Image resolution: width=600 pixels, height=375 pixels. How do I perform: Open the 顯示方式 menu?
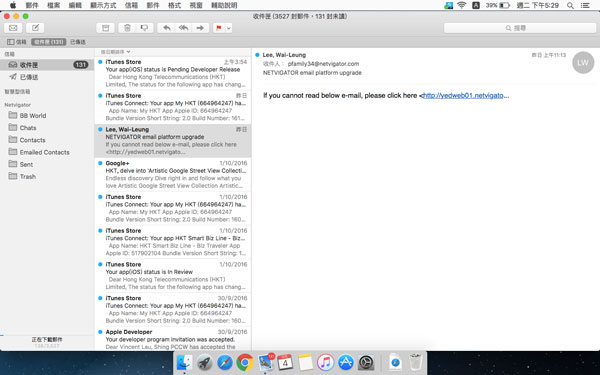click(x=103, y=5)
